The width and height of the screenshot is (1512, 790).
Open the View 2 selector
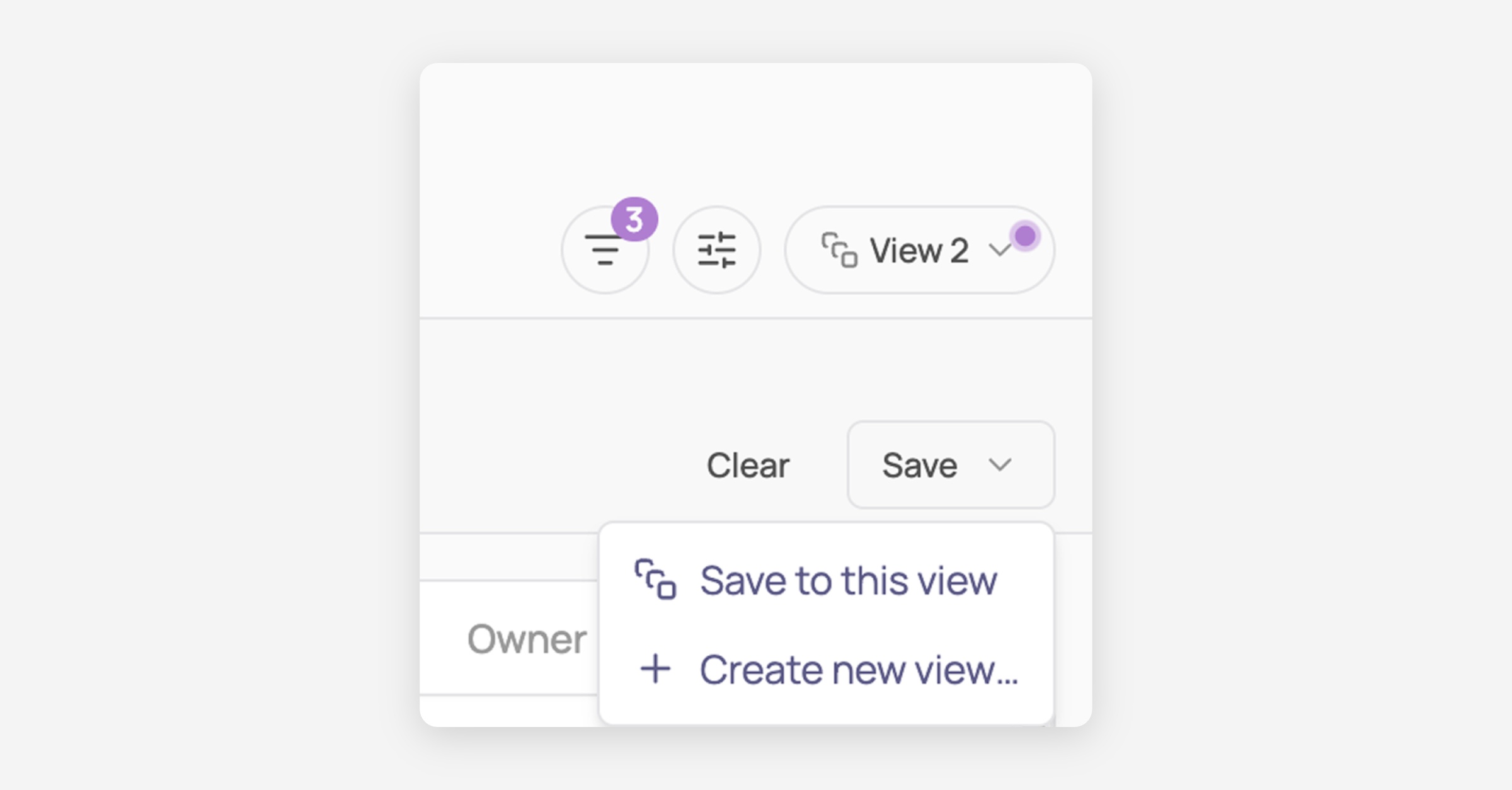919,250
